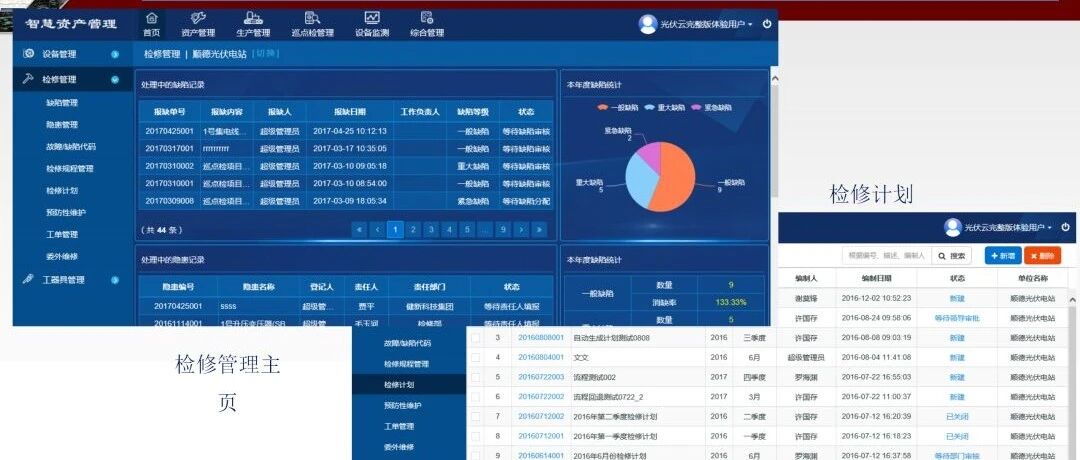Click 133.33% 消缺率 value
The image size is (1080, 460).
point(730,302)
